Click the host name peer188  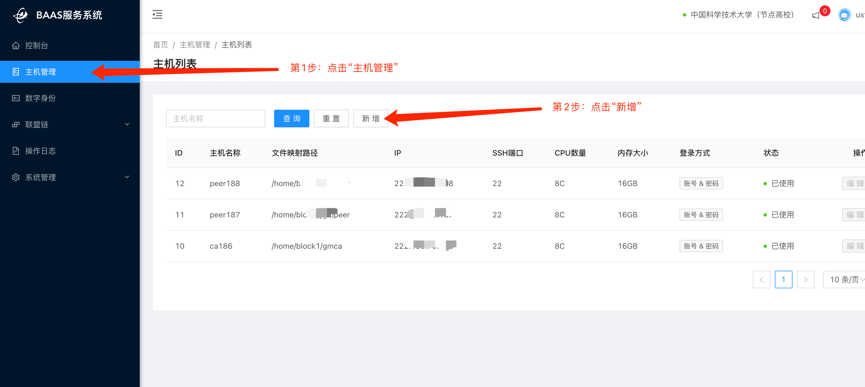pyautogui.click(x=225, y=184)
